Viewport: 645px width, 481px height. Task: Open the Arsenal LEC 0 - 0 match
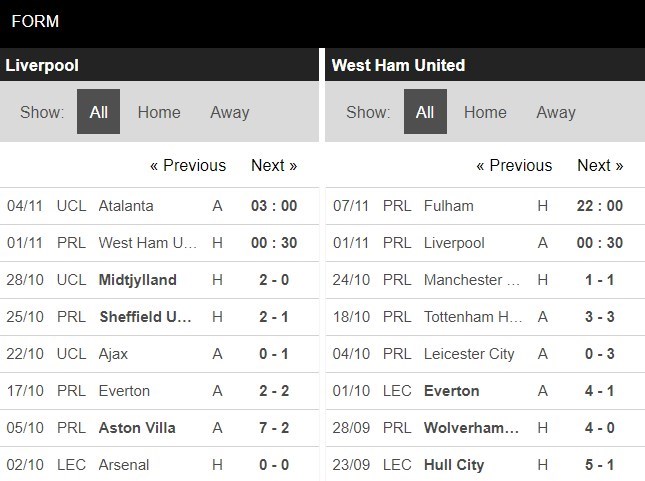[x=159, y=465]
